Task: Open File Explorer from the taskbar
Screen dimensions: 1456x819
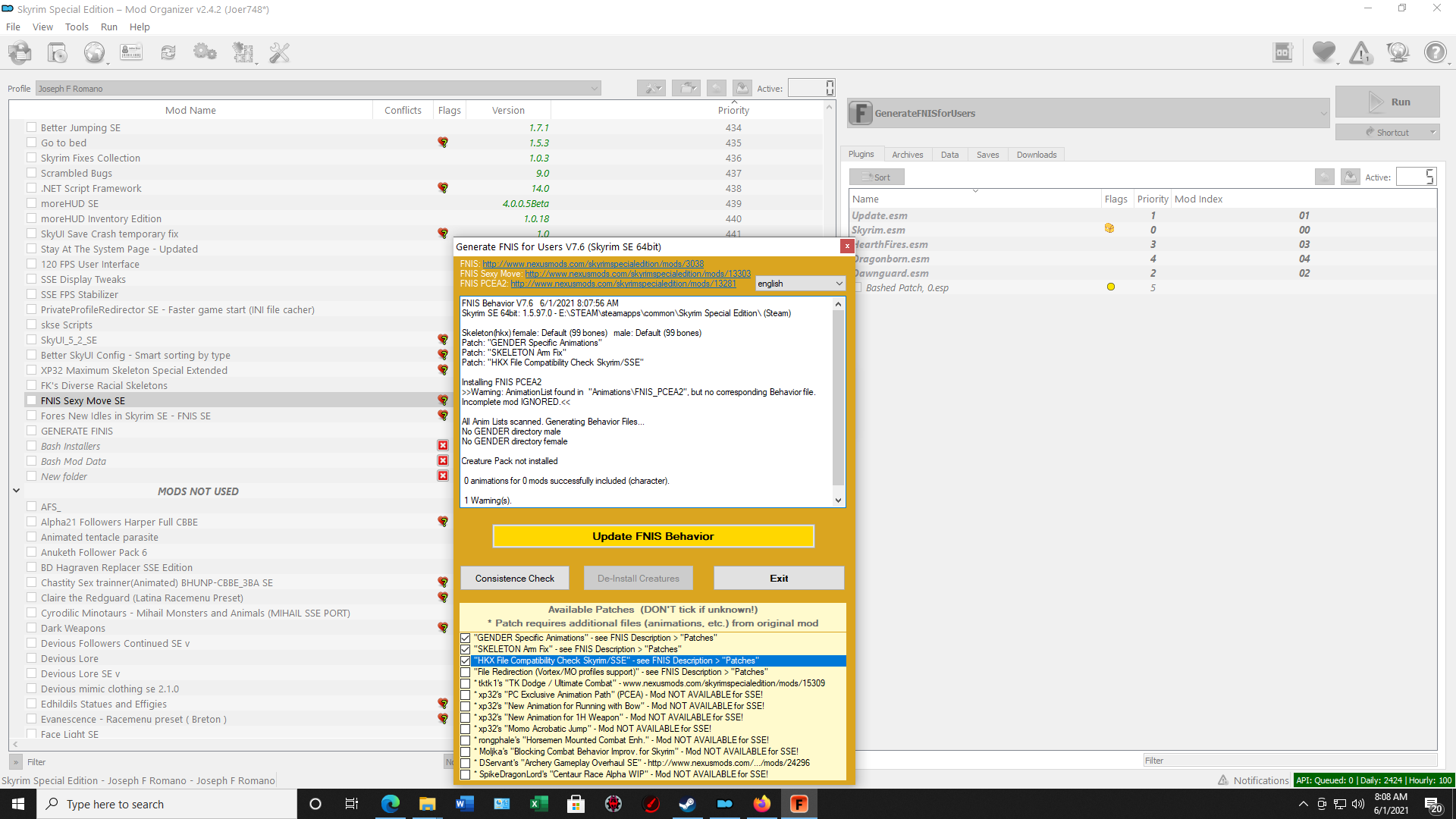Action: pyautogui.click(x=428, y=804)
